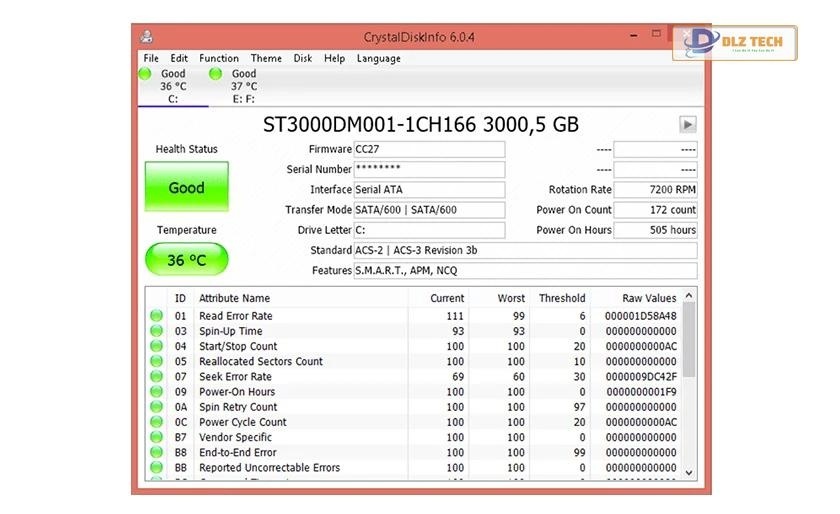Click the Rotation Rate 7200 RPM field
This screenshot has height=514, width=840.
pyautogui.click(x=656, y=189)
